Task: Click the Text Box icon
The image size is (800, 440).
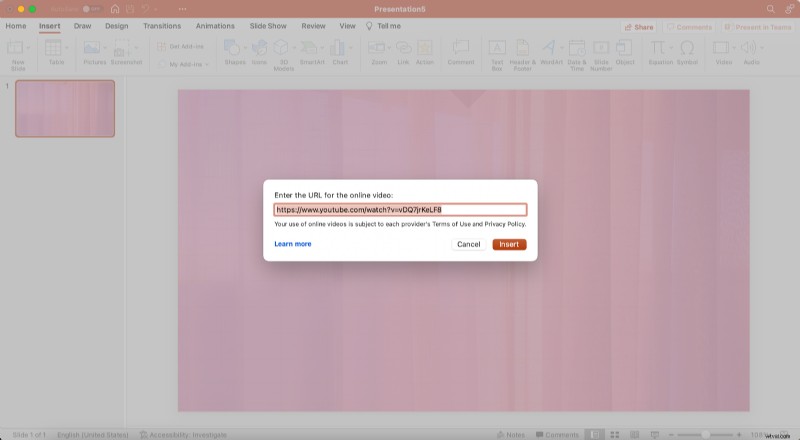Action: tap(497, 47)
